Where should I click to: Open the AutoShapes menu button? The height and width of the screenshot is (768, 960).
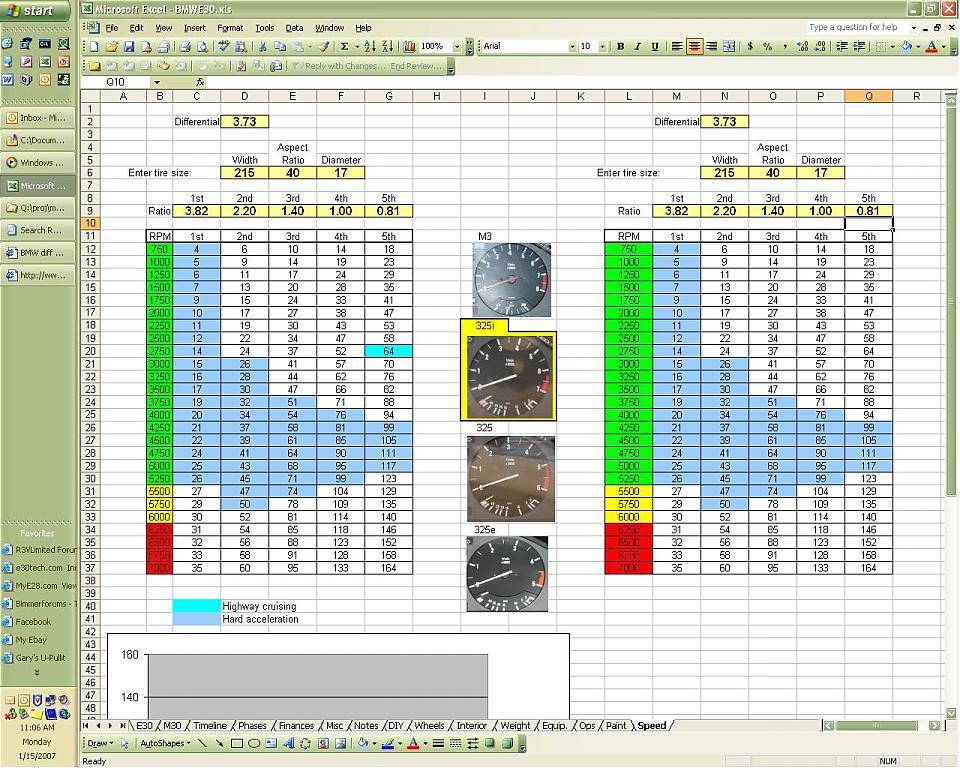point(164,743)
